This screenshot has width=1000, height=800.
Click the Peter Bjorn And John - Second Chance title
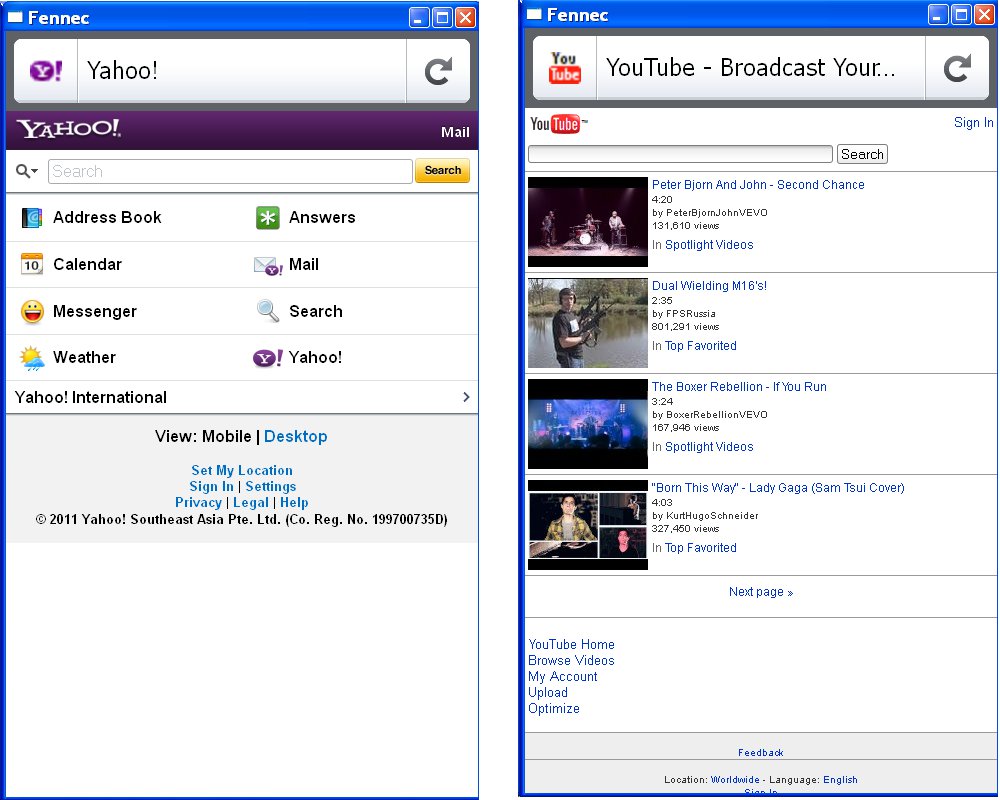tap(758, 184)
